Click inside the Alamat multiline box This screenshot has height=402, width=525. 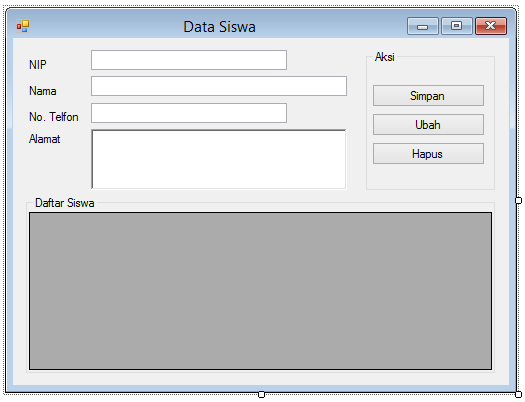(x=219, y=159)
